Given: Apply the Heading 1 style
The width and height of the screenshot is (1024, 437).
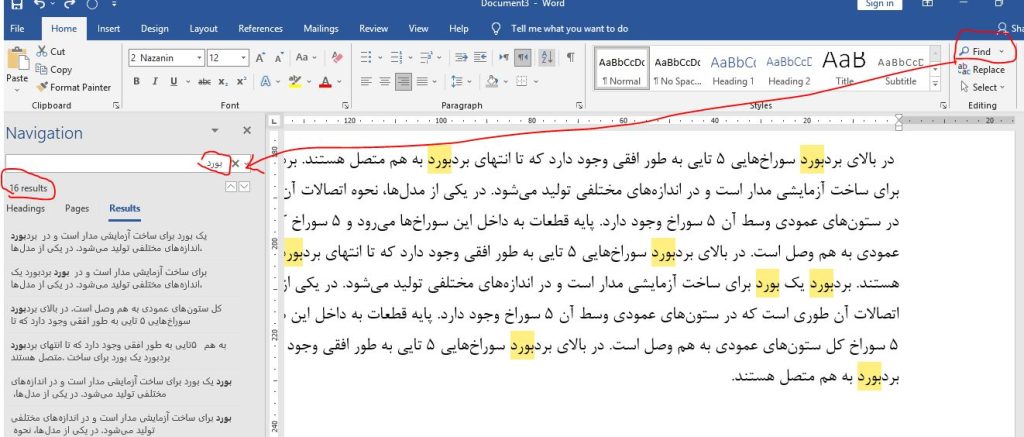Looking at the screenshot, I should click(732, 68).
